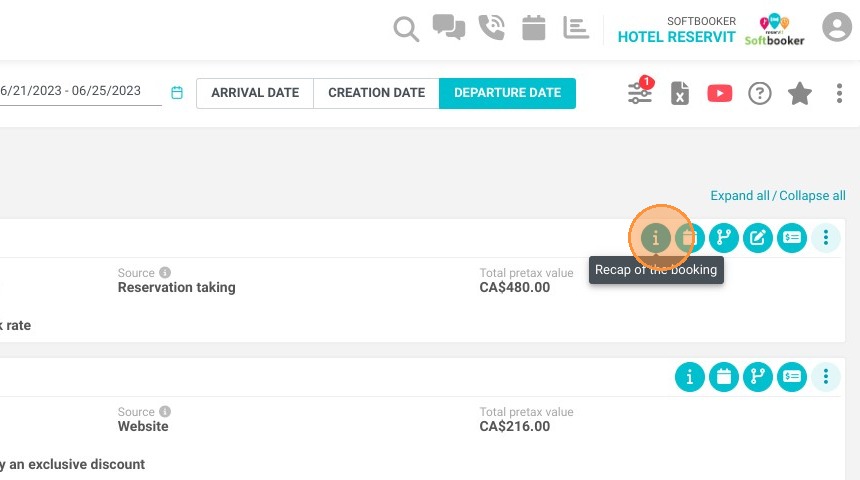The width and height of the screenshot is (860, 480).
Task: Export the list to Excel file
Action: [680, 93]
